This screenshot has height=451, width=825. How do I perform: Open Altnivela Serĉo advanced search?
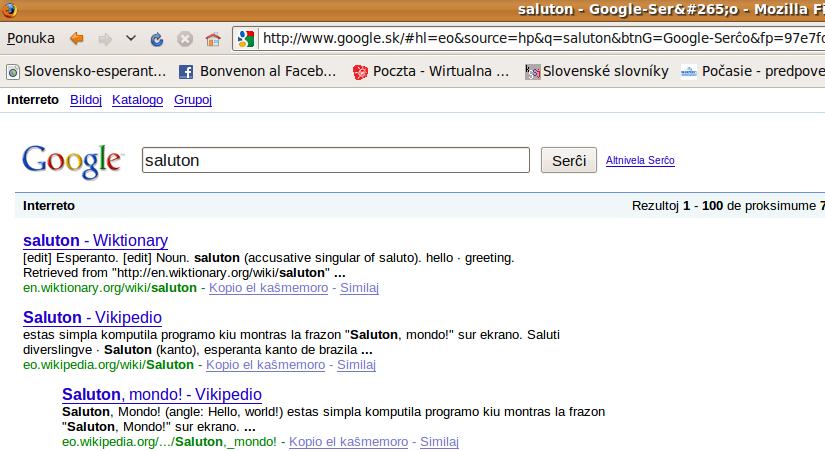640,160
